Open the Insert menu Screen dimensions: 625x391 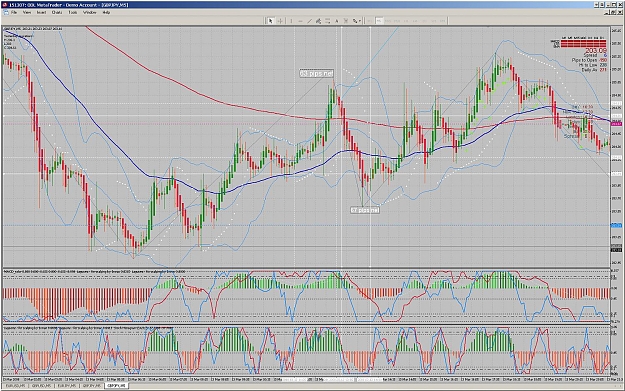(41, 12)
